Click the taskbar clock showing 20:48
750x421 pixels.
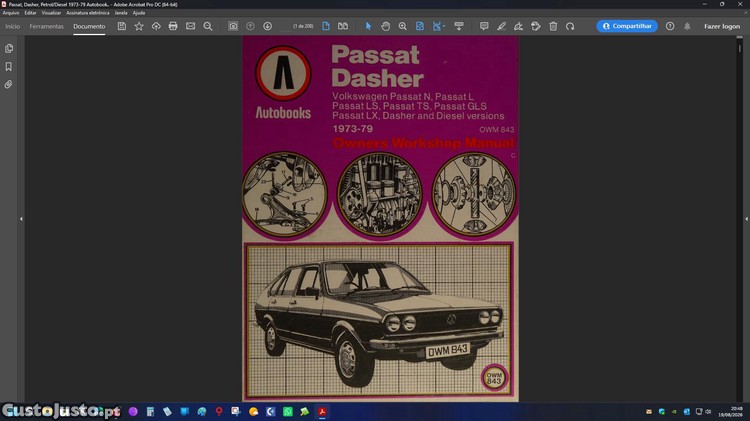[x=737, y=411]
